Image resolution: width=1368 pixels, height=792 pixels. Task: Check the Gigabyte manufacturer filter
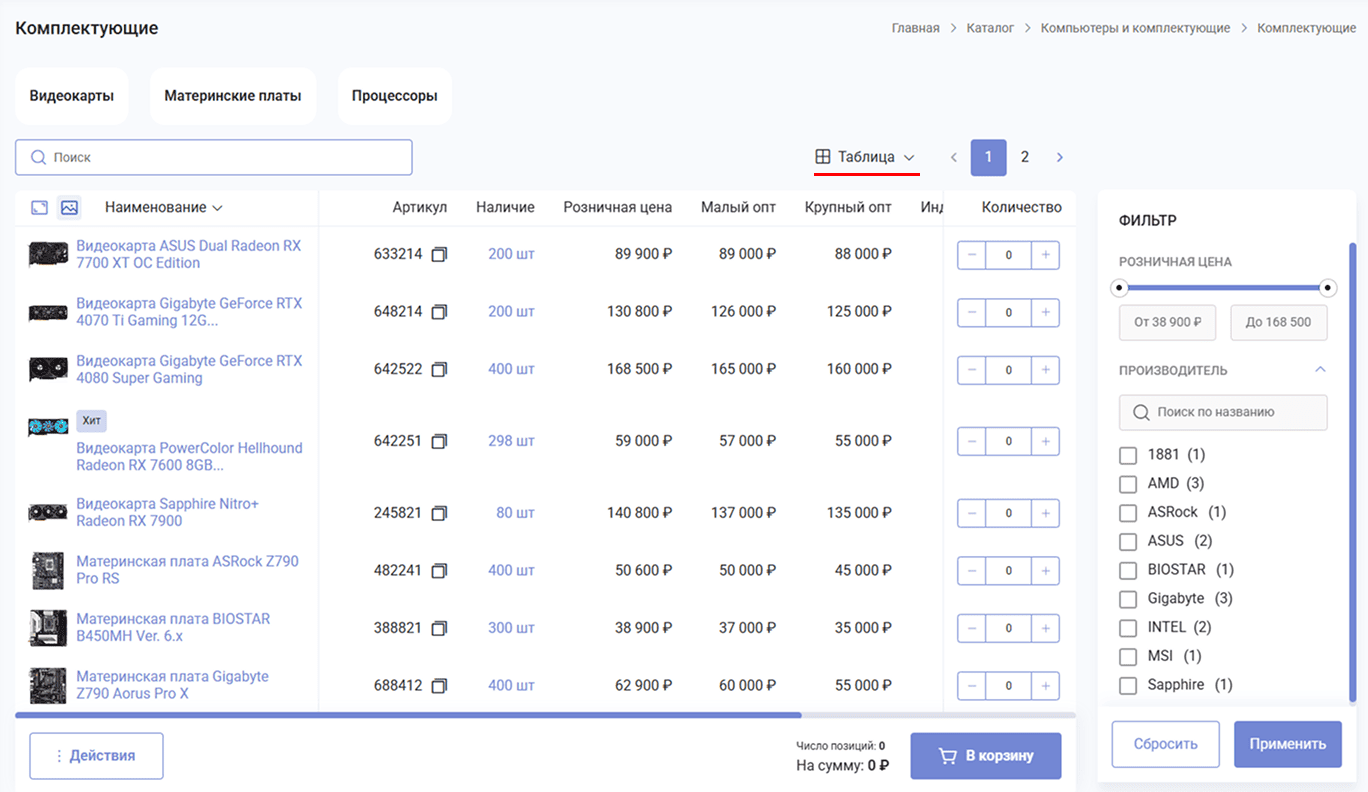[1128, 599]
